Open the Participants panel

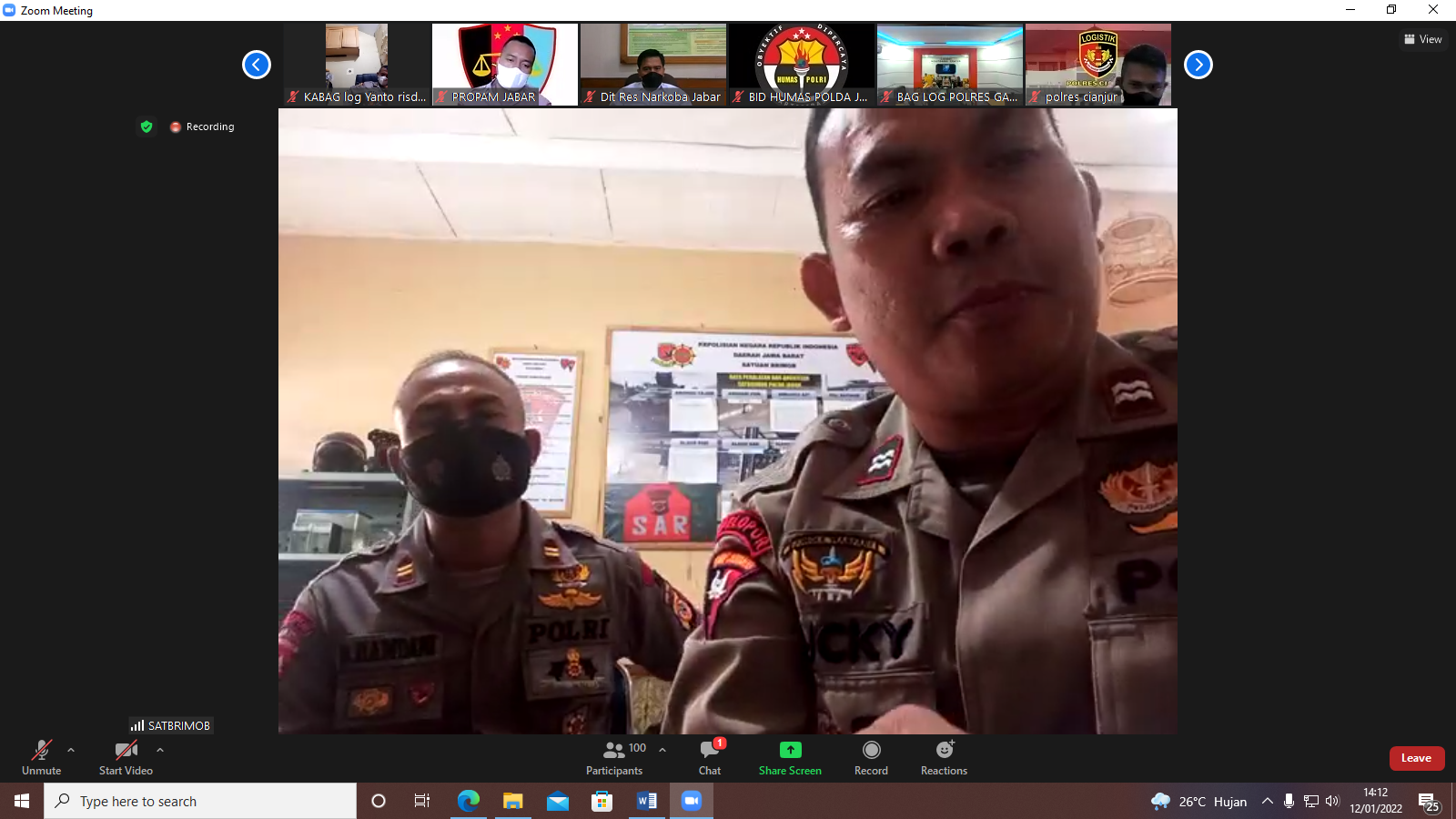coord(614,757)
